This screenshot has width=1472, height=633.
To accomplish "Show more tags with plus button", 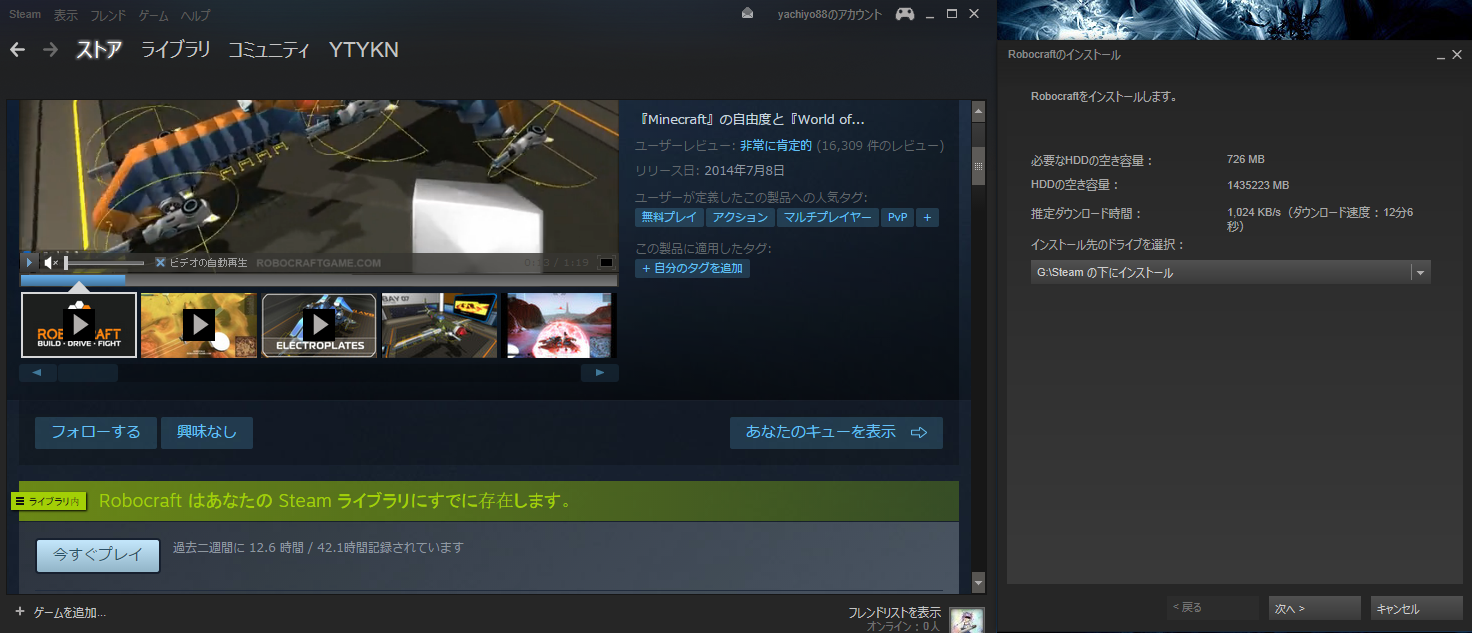I will tap(927, 217).
